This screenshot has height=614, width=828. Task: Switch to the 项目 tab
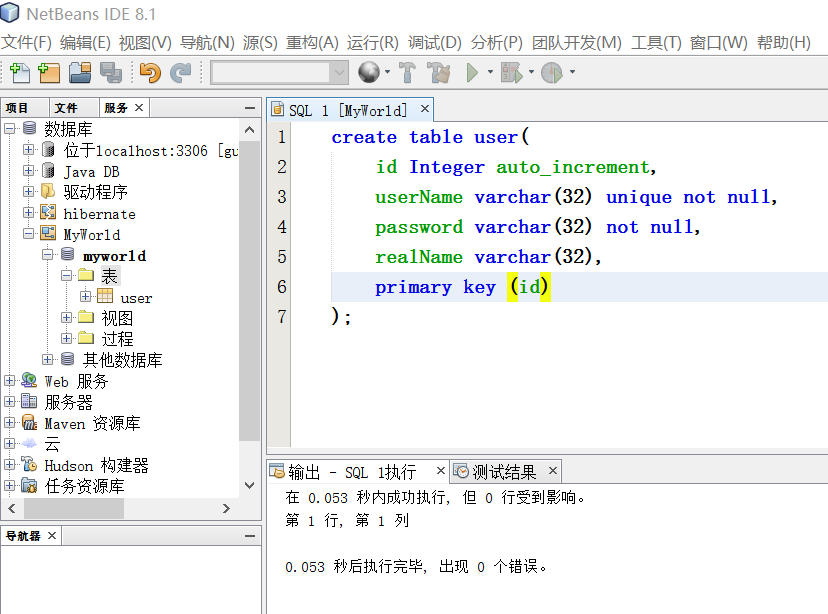click(x=17, y=108)
